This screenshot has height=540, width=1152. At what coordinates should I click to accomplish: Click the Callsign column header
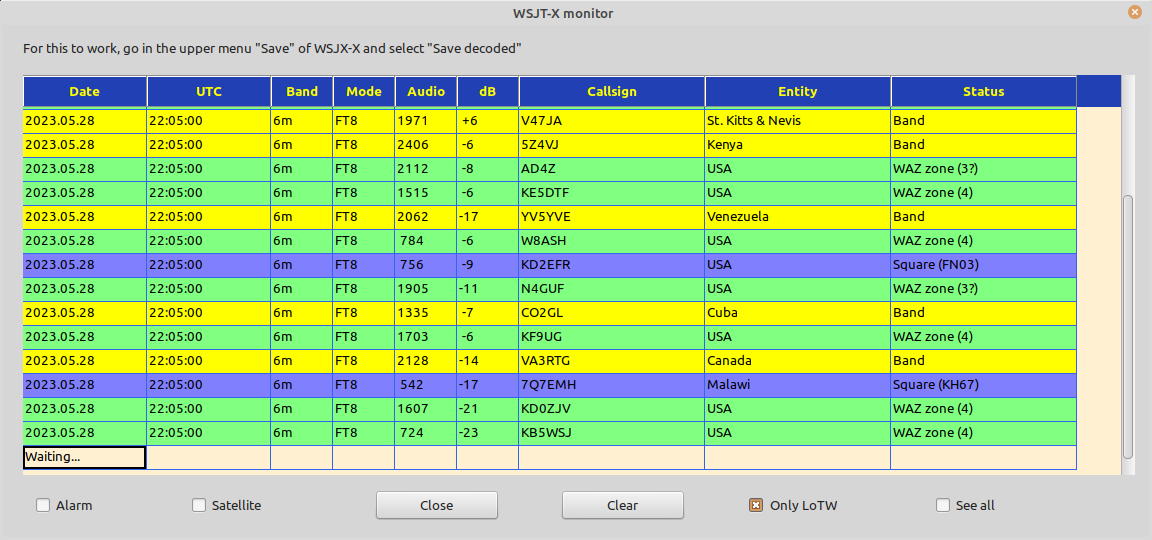tap(612, 92)
